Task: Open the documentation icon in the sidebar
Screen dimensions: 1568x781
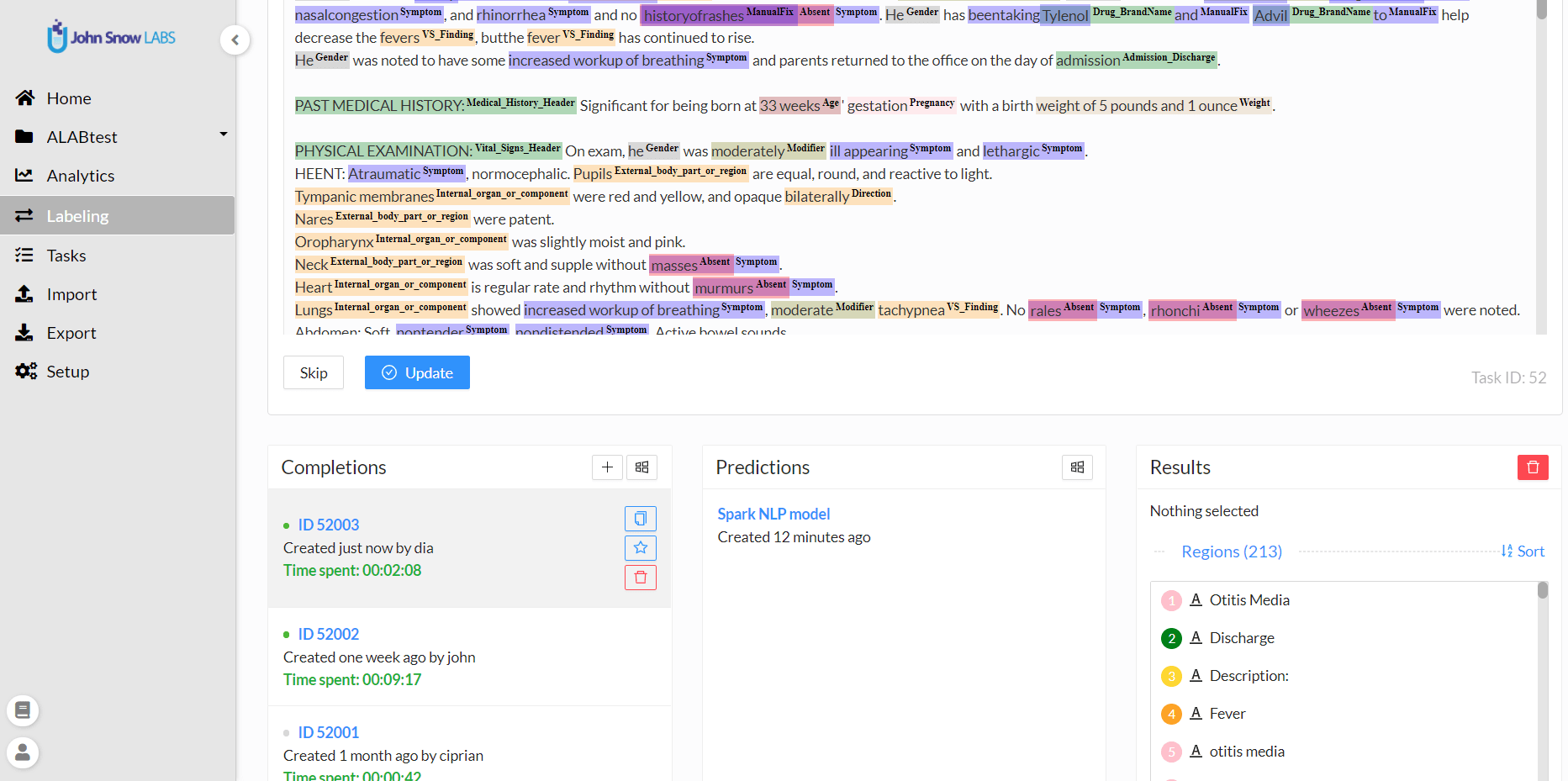Action: point(23,711)
